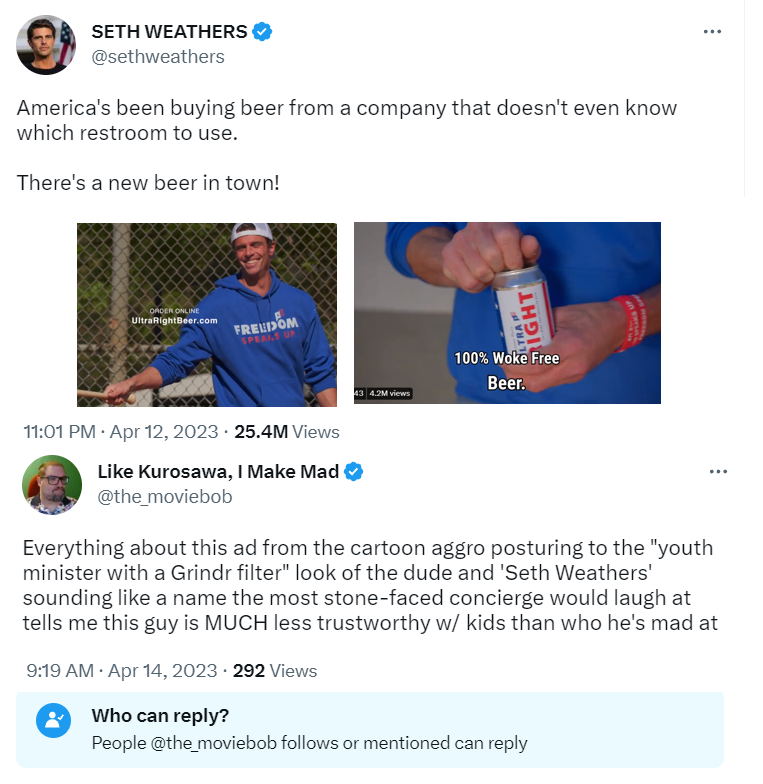
Task: Click the verified badge beside Like Kurosawa, I Make Mad
Action: tap(353, 472)
